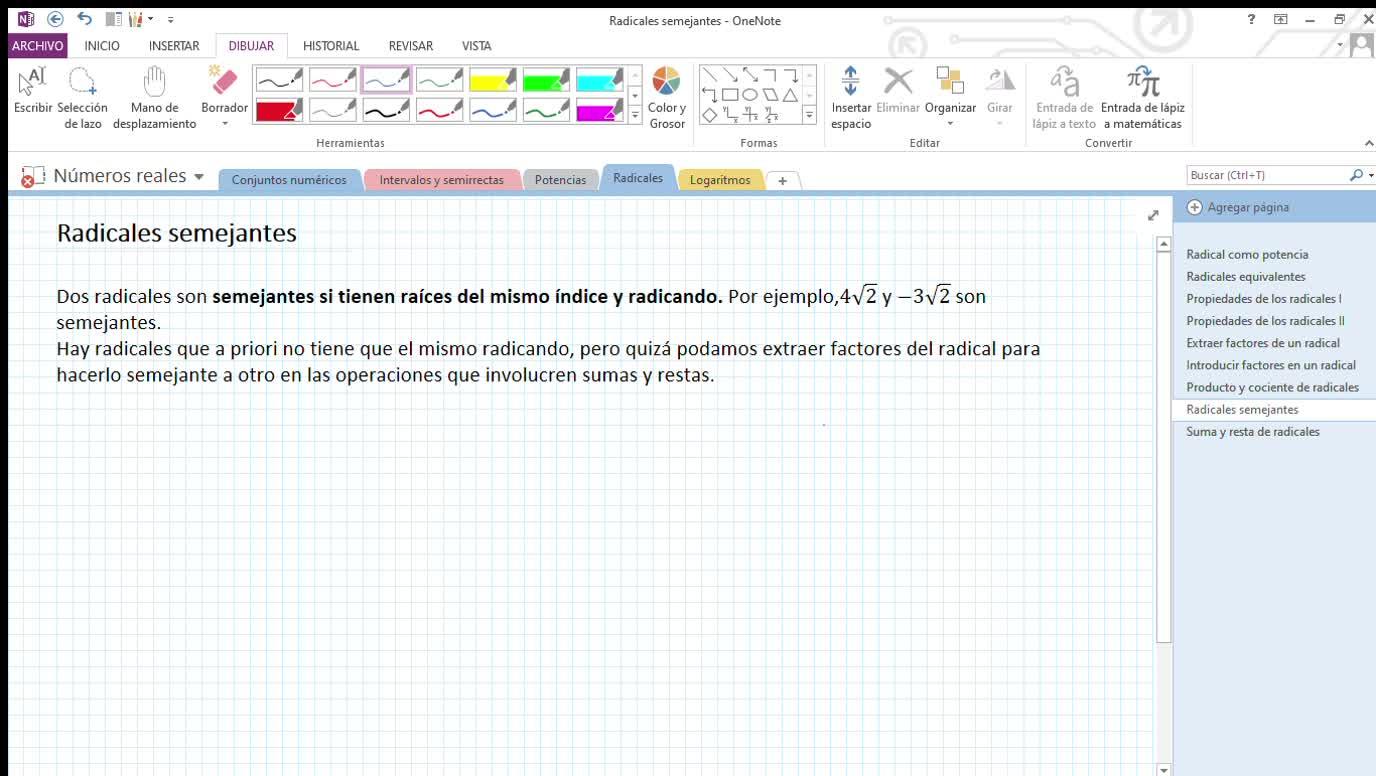Open the search scope dropdown arrow

[x=1371, y=175]
